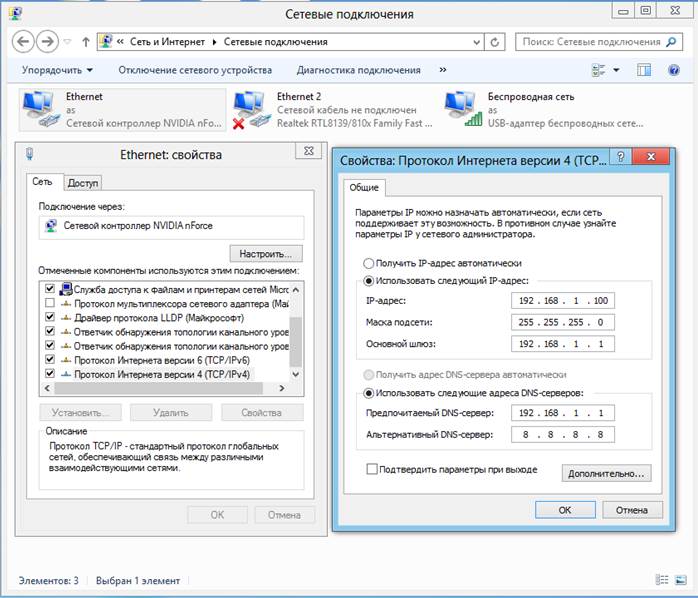Uncheck Протокол Интернета версии 6 (TCP/IPv6)

click(x=50, y=359)
